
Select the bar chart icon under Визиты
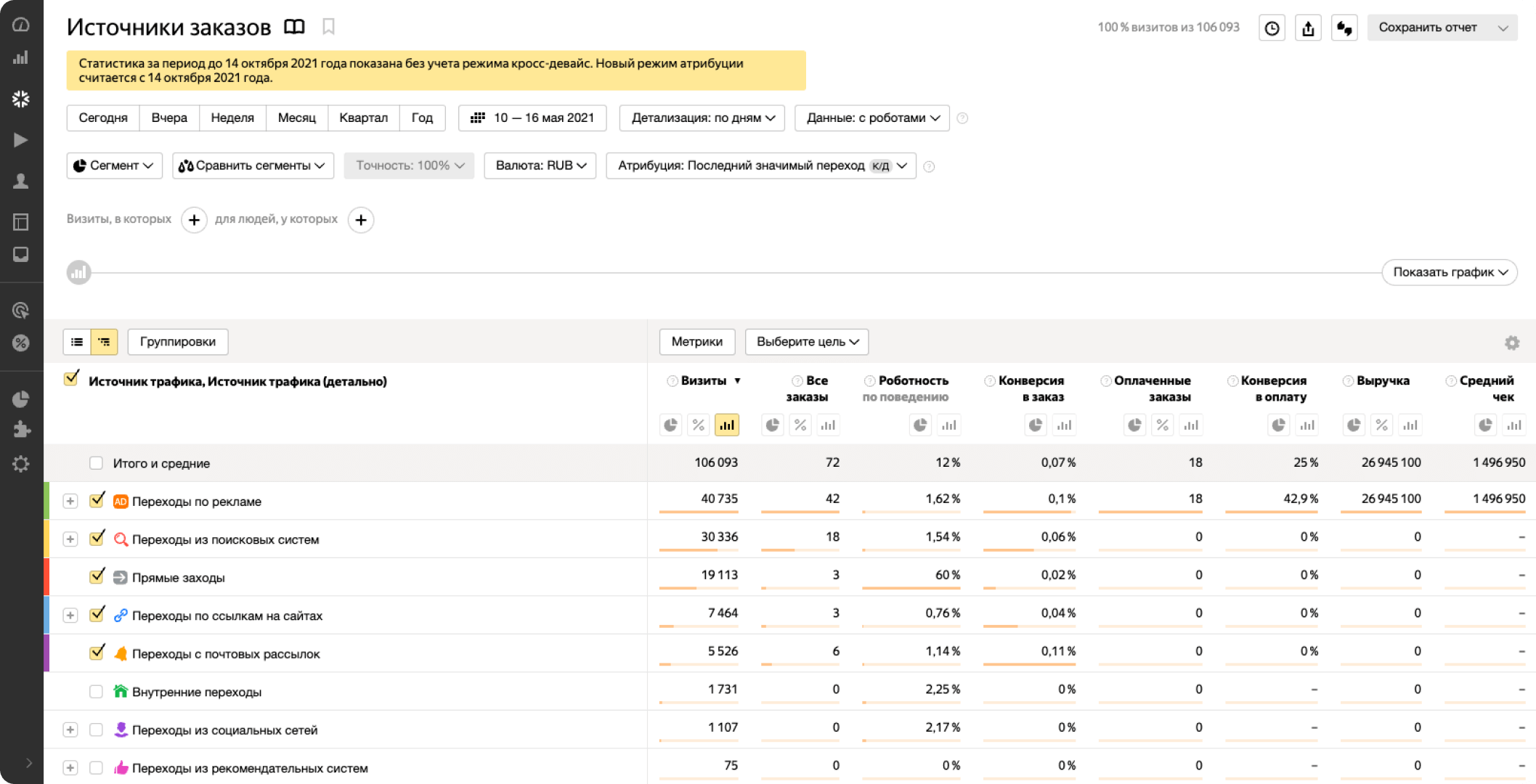click(726, 425)
